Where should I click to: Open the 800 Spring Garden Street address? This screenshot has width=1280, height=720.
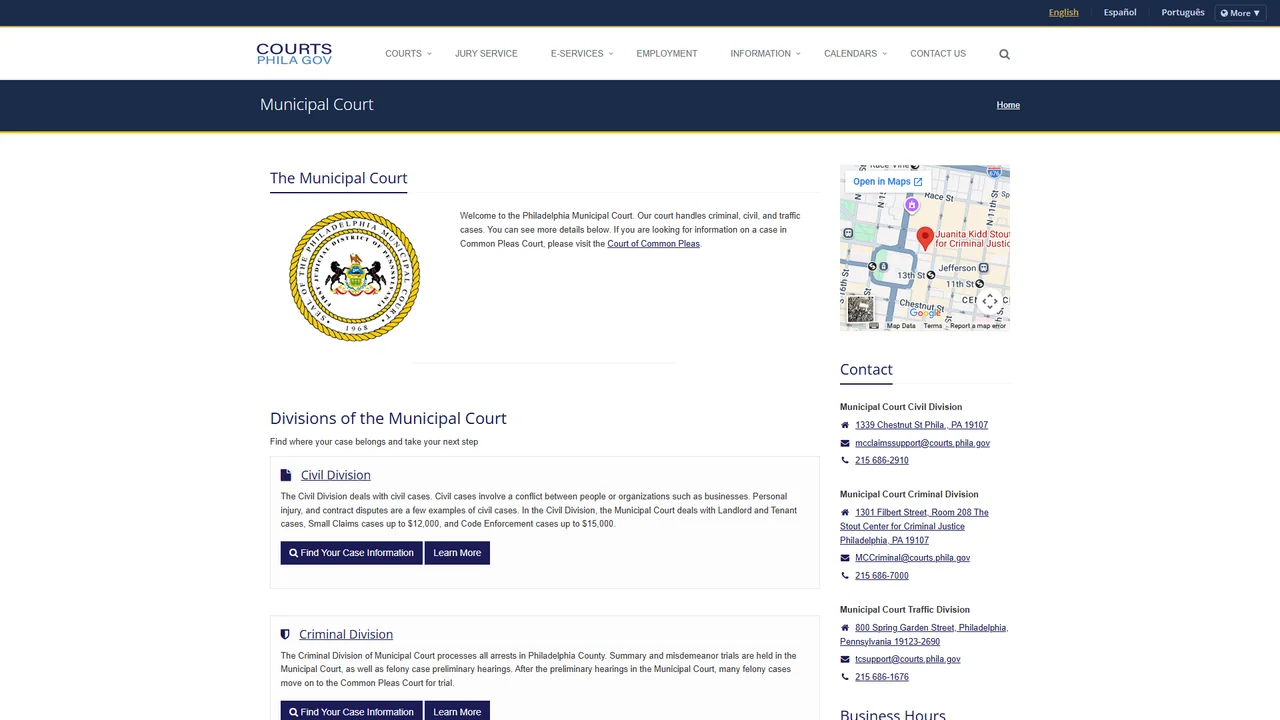[x=924, y=635]
